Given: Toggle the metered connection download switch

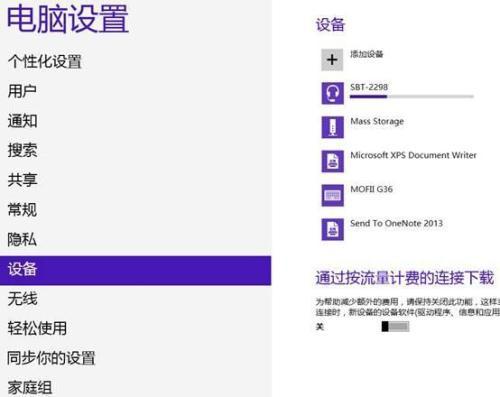Looking at the screenshot, I should [395, 326].
